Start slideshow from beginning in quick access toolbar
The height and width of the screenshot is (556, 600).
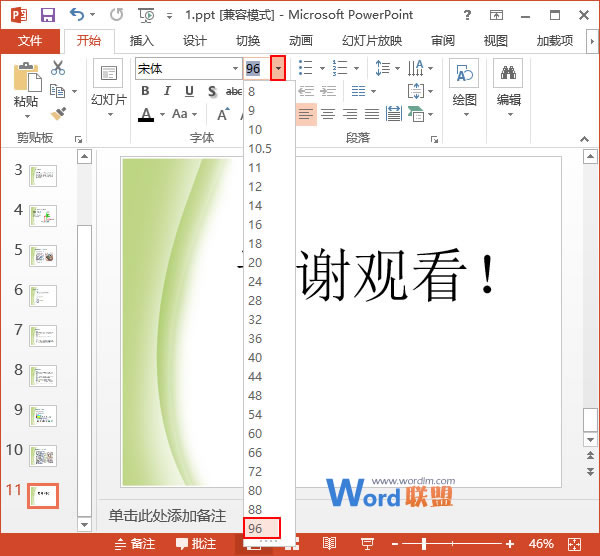(x=147, y=15)
